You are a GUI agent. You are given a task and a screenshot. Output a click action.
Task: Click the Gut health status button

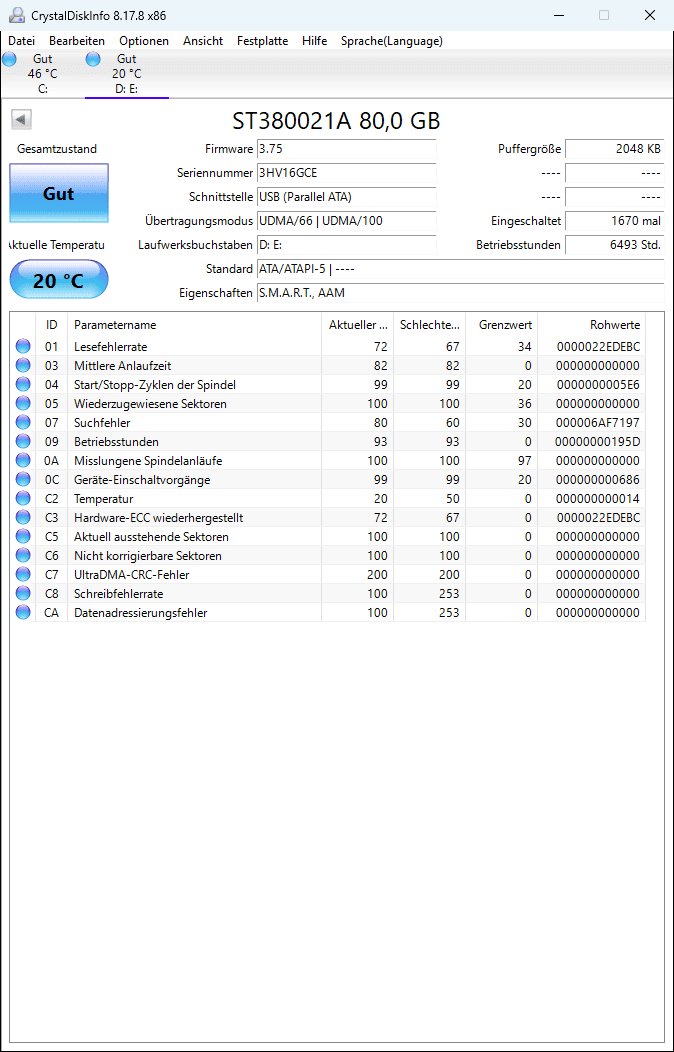coord(58,194)
